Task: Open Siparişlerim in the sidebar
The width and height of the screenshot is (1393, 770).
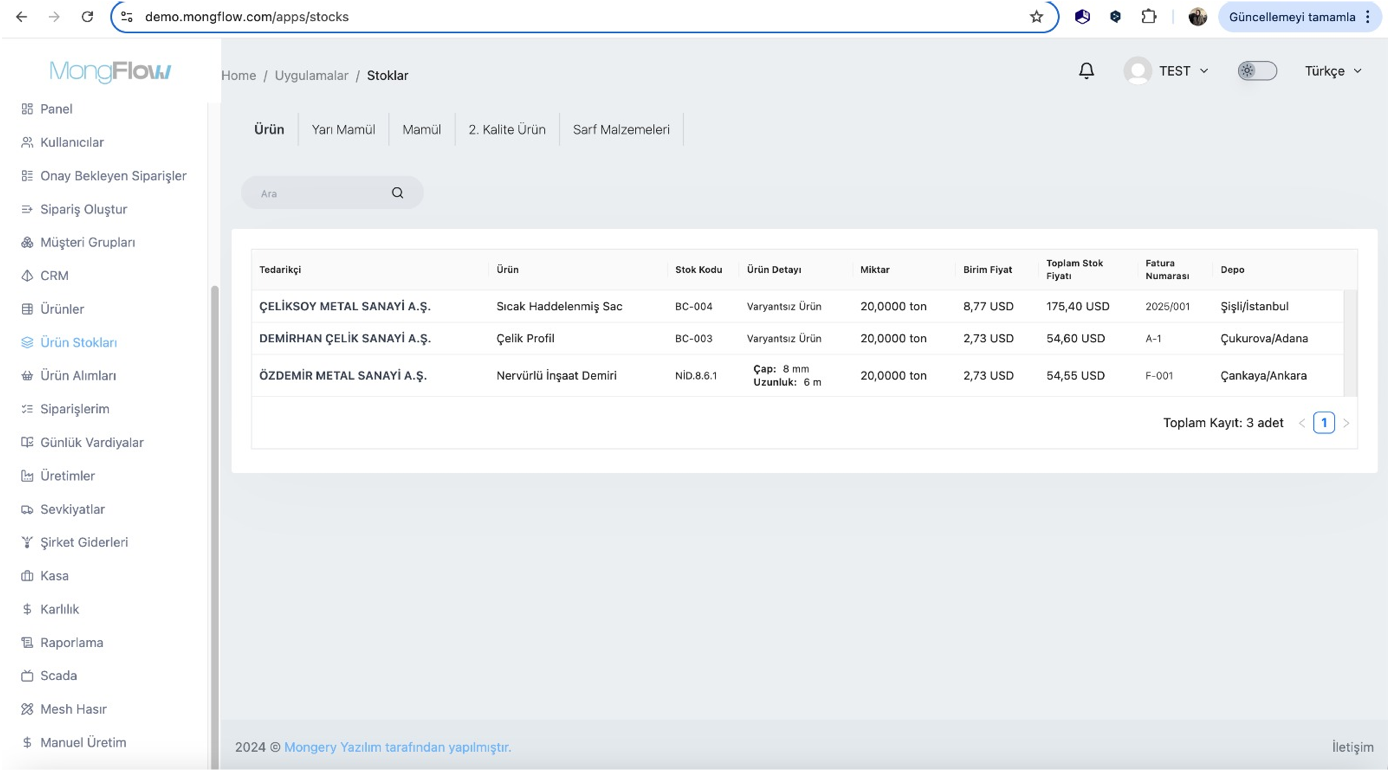Action: pos(75,409)
